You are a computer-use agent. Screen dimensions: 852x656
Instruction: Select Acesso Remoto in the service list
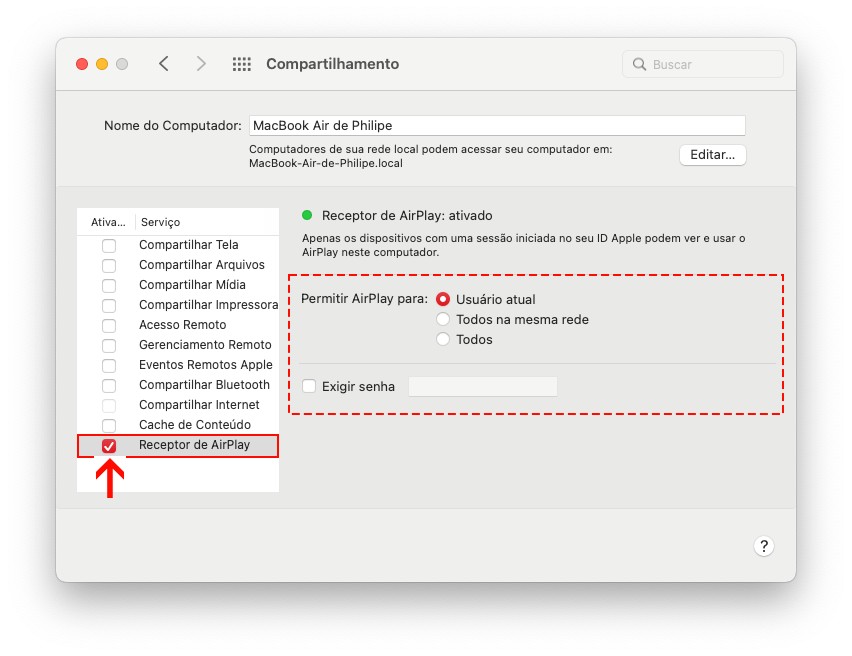tap(183, 325)
